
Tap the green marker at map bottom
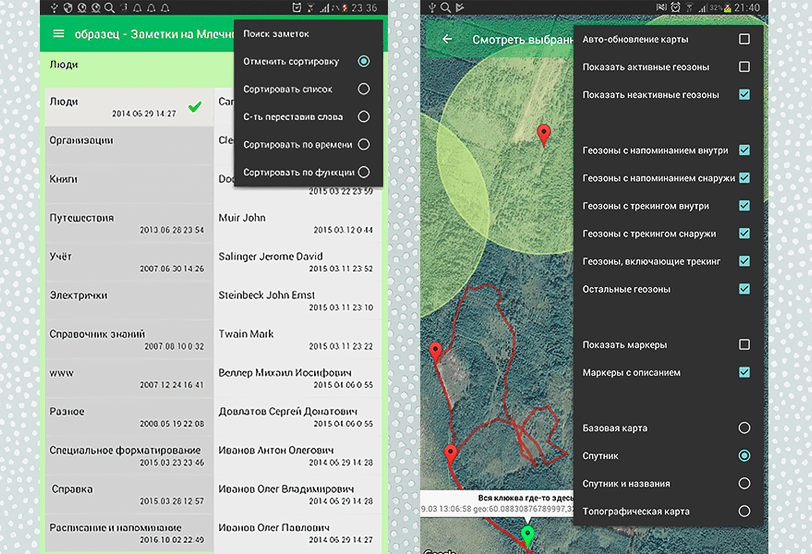[528, 535]
